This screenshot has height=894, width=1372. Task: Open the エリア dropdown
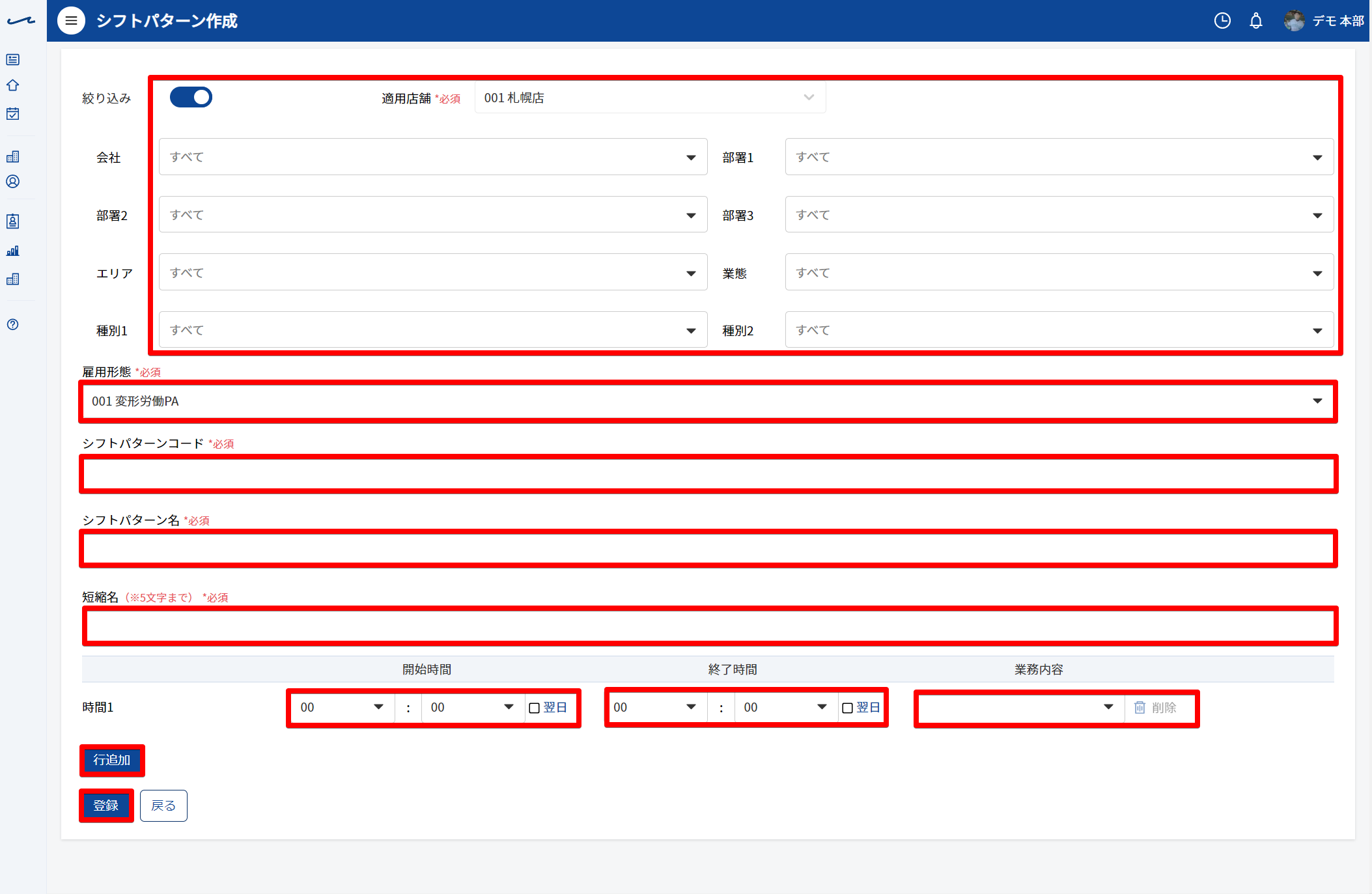click(x=433, y=272)
